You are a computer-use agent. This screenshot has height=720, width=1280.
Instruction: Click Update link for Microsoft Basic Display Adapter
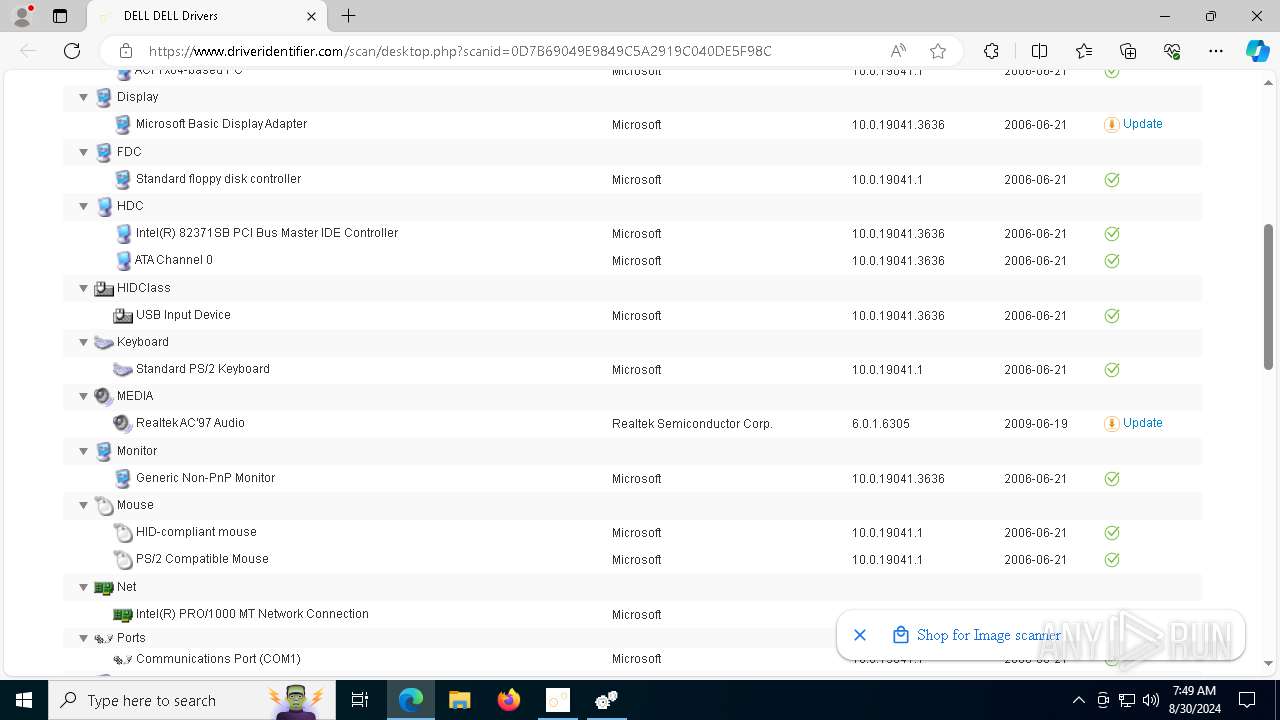[1142, 124]
